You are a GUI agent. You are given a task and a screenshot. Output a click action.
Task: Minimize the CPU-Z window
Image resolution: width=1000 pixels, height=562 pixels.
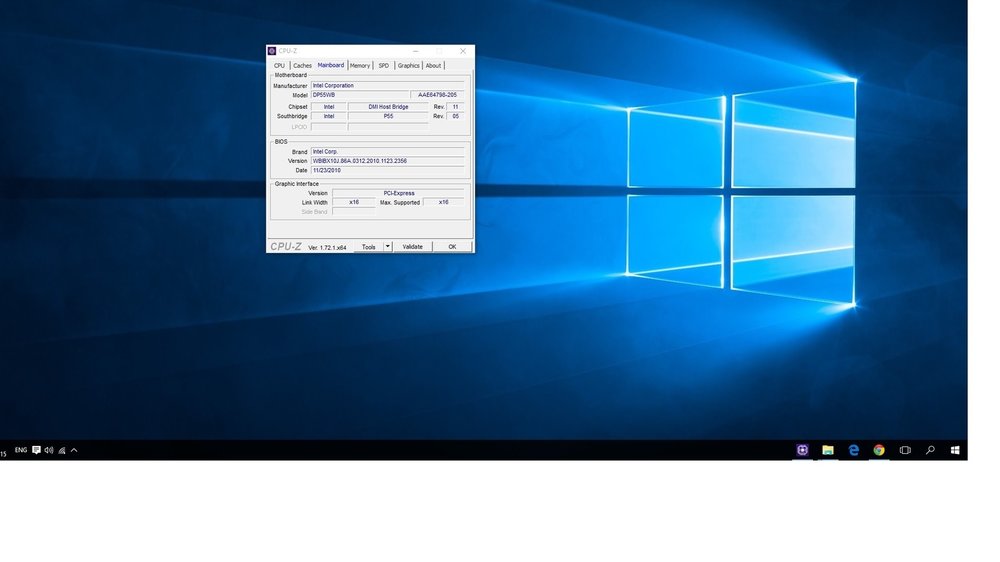416,51
